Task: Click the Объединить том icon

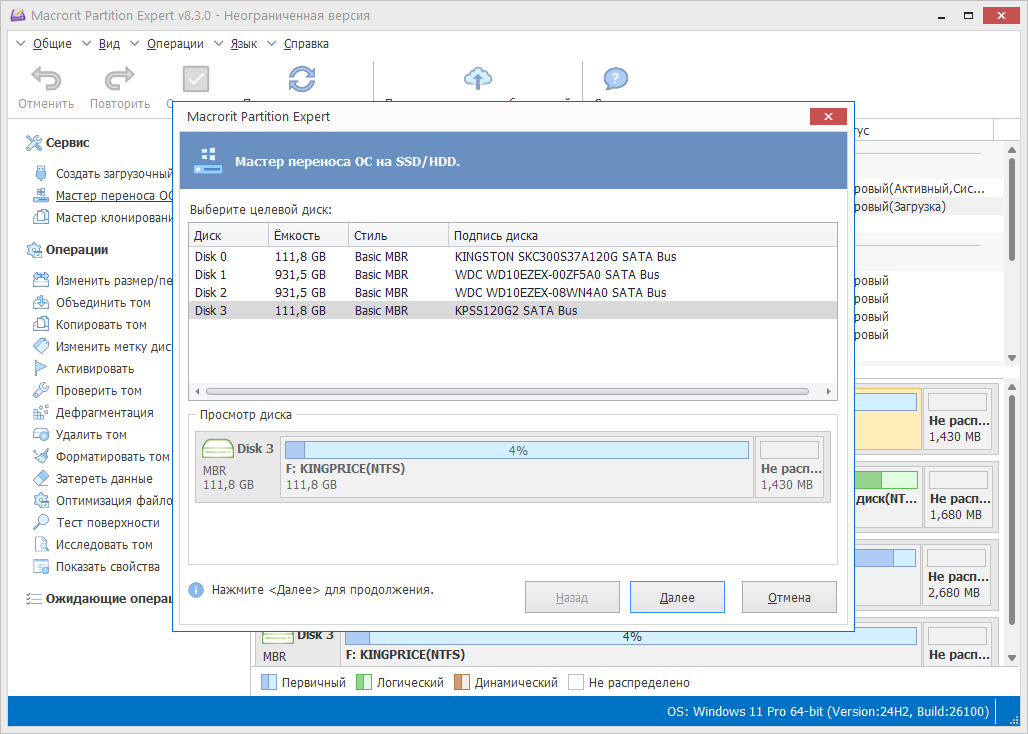Action: (41, 302)
